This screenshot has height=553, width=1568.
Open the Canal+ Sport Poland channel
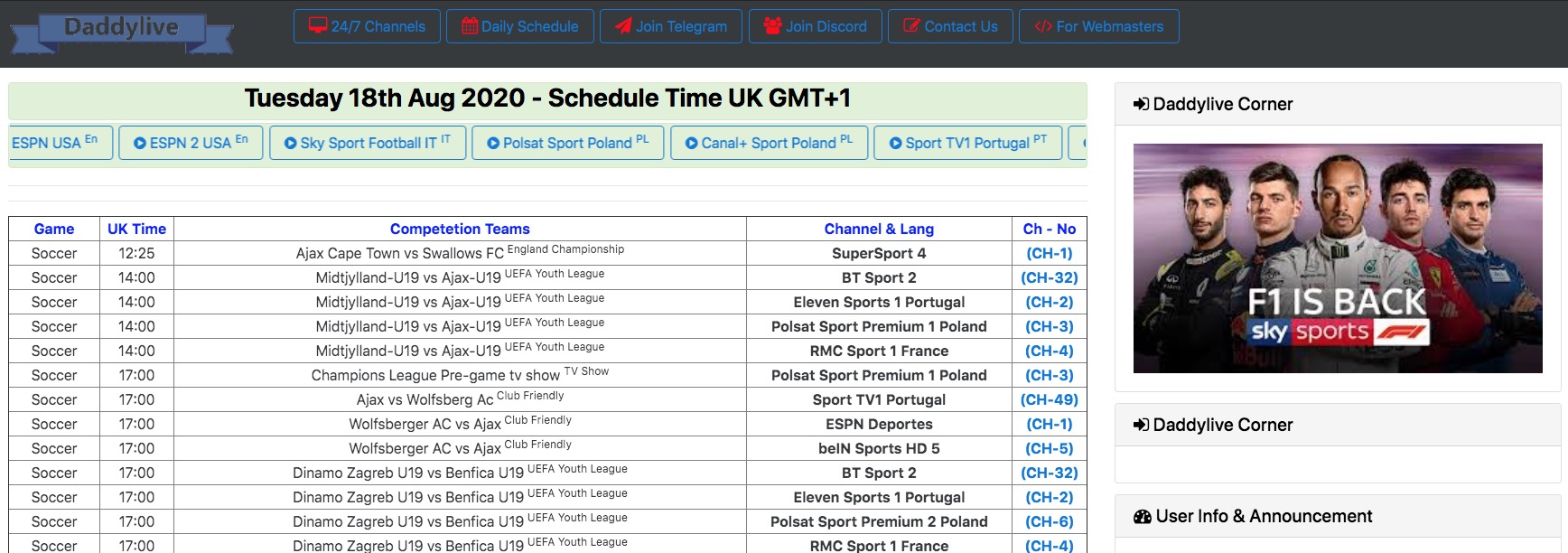pyautogui.click(x=769, y=143)
